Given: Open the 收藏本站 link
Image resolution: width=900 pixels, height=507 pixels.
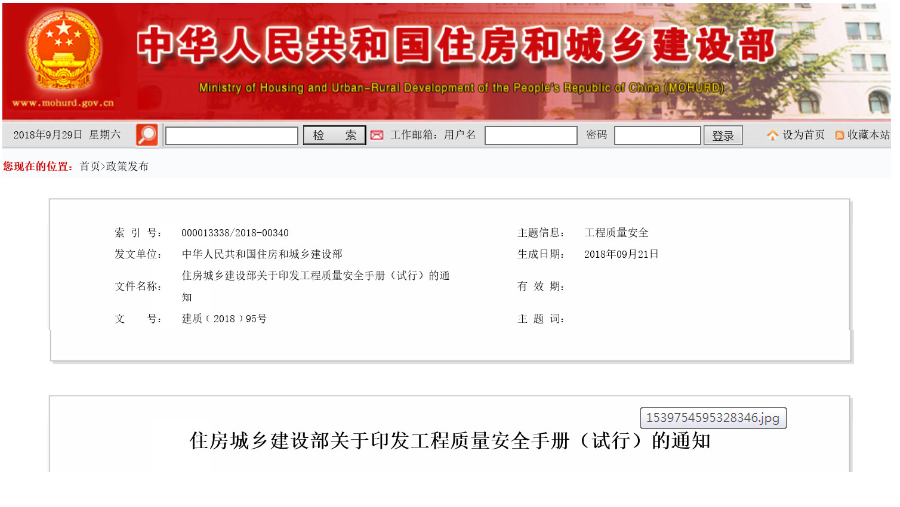Looking at the screenshot, I should point(868,135).
